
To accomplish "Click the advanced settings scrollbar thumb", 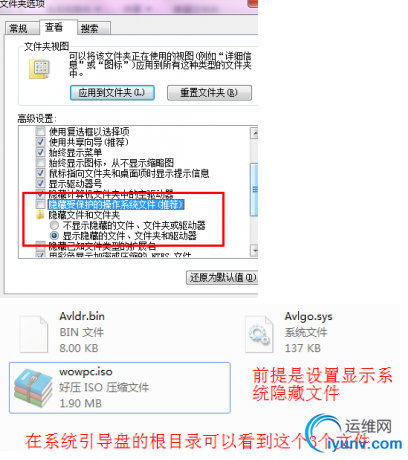I will click(254, 189).
